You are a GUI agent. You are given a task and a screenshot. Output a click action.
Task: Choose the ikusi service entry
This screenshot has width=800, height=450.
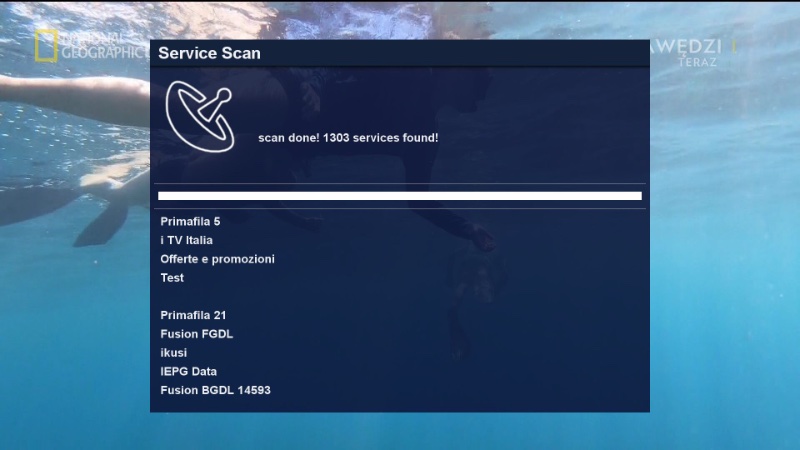[174, 353]
